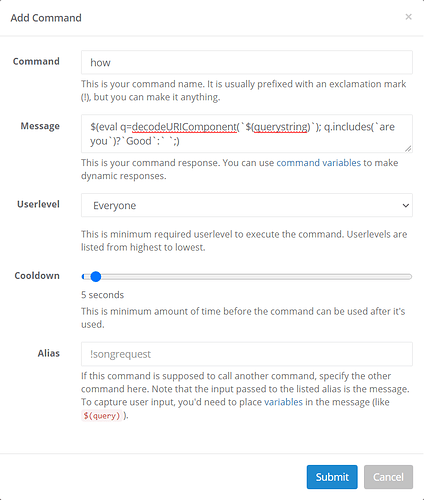Image resolution: width=424 pixels, height=500 pixels.
Task: Click the Message textarea resize grip
Action: coord(408,149)
